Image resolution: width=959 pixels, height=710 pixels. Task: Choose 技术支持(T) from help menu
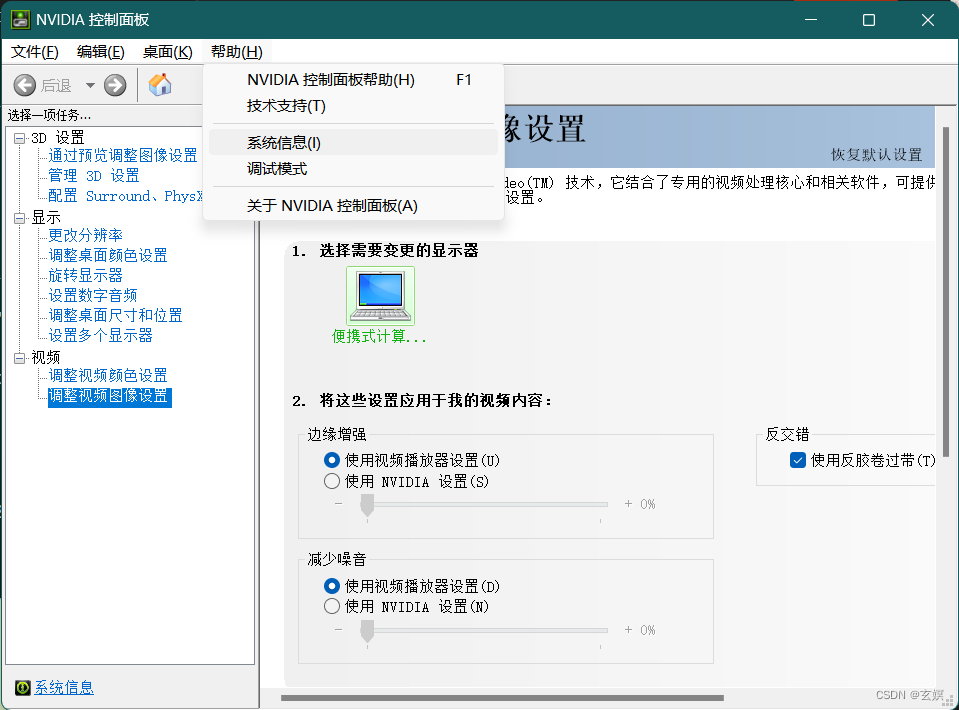click(x=354, y=106)
